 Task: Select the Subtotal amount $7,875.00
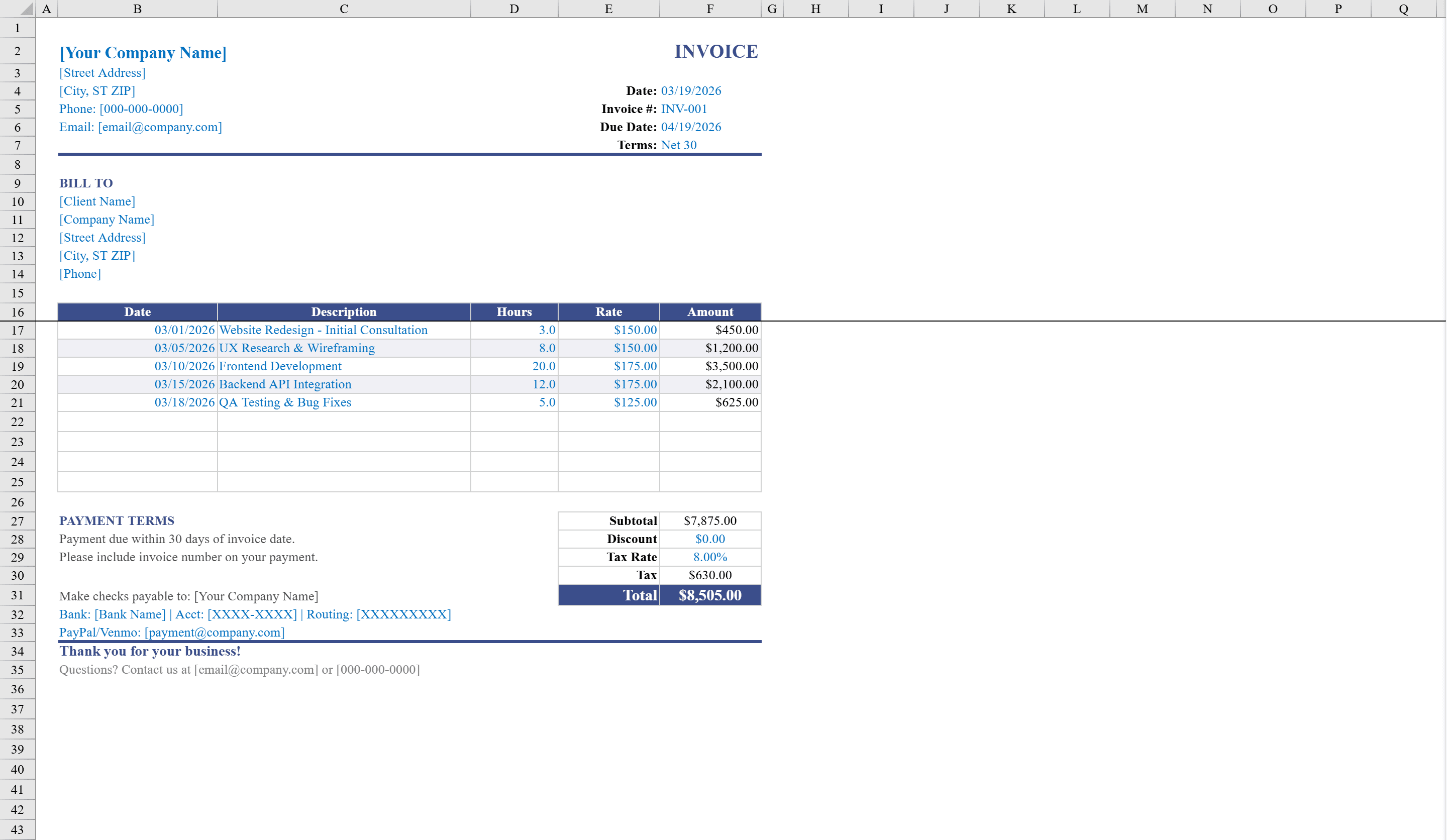[x=710, y=520]
